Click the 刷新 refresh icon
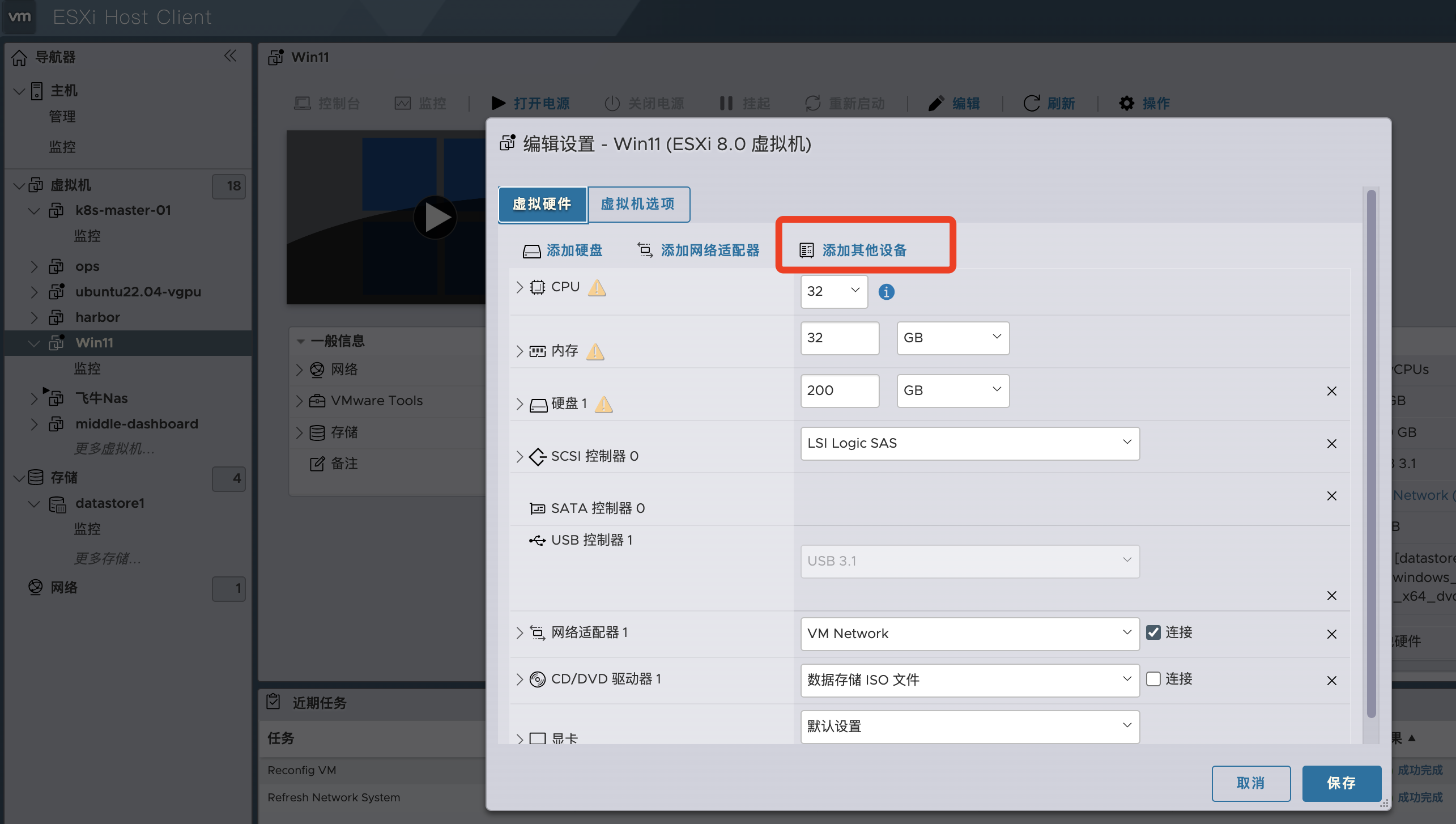The height and width of the screenshot is (824, 1456). [x=1032, y=103]
